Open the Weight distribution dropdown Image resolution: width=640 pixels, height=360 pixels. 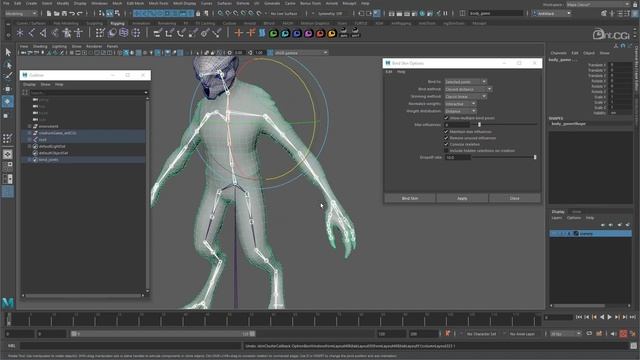460,111
